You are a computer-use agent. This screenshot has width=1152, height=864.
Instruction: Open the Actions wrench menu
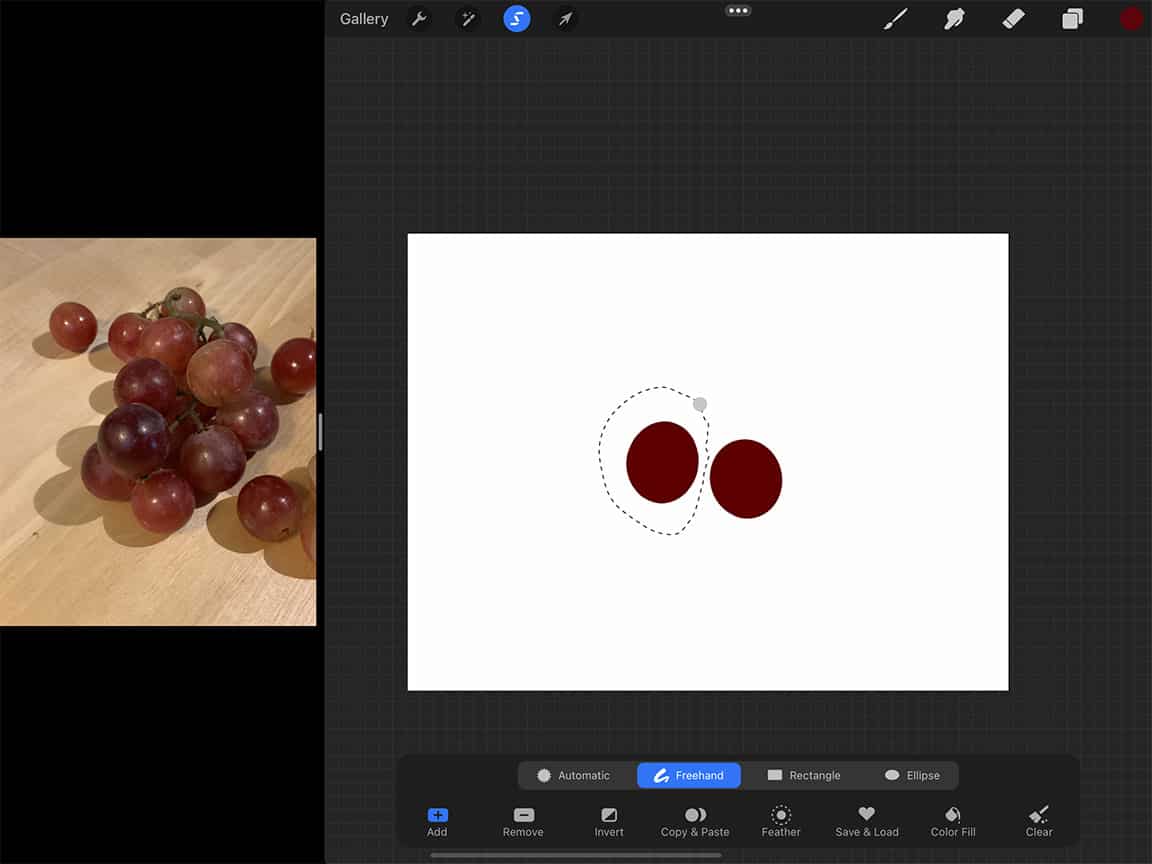(x=419, y=18)
